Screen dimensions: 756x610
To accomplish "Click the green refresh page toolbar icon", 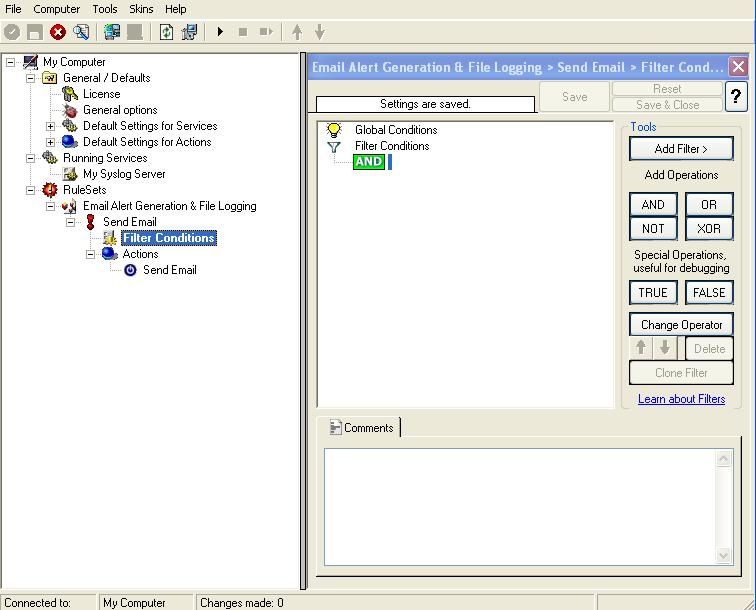I will pos(166,32).
